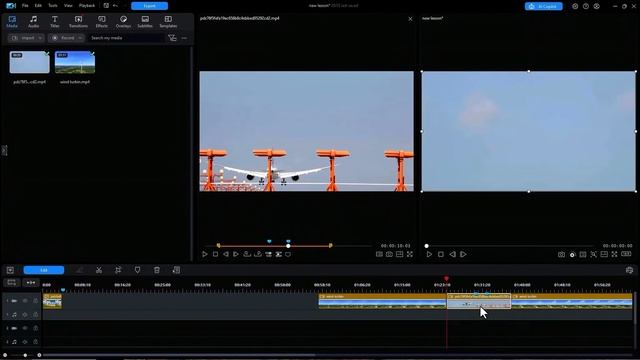This screenshot has width=640, height=360.
Task: Open the Templates room
Action: (x=168, y=22)
